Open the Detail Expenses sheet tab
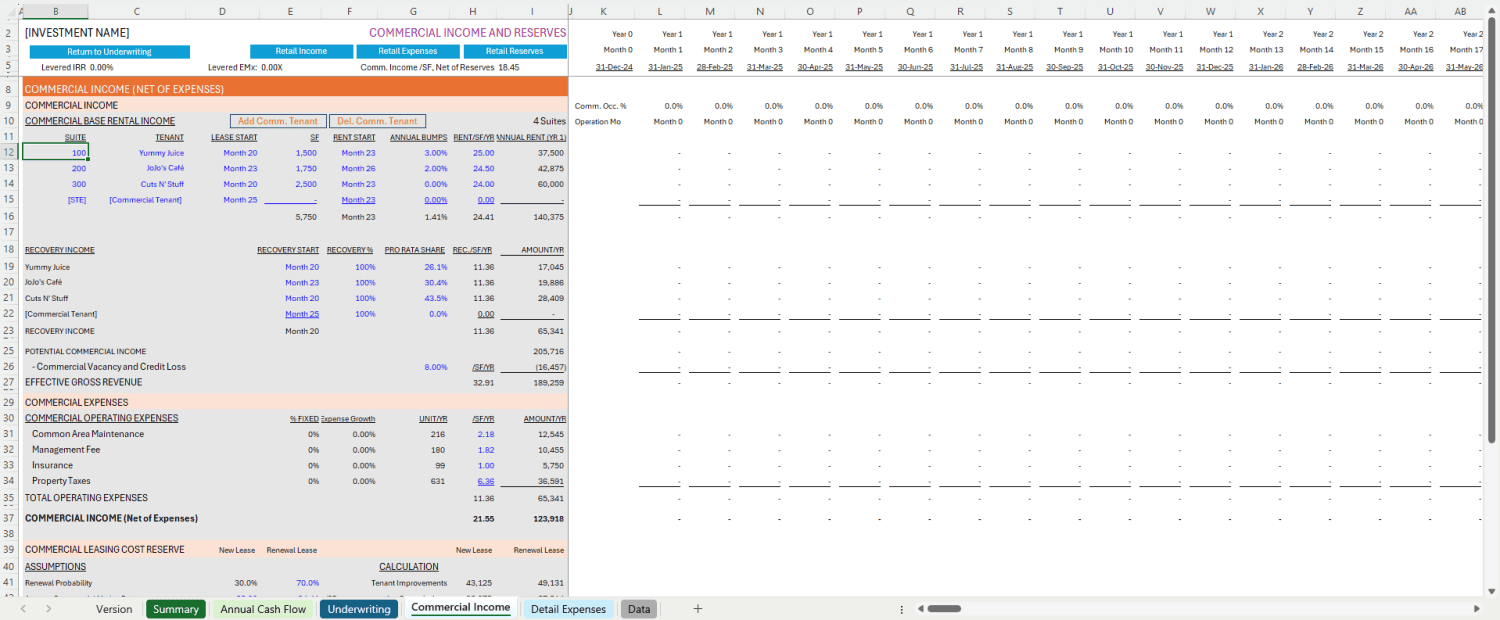This screenshot has height=620, width=1500. pos(568,609)
